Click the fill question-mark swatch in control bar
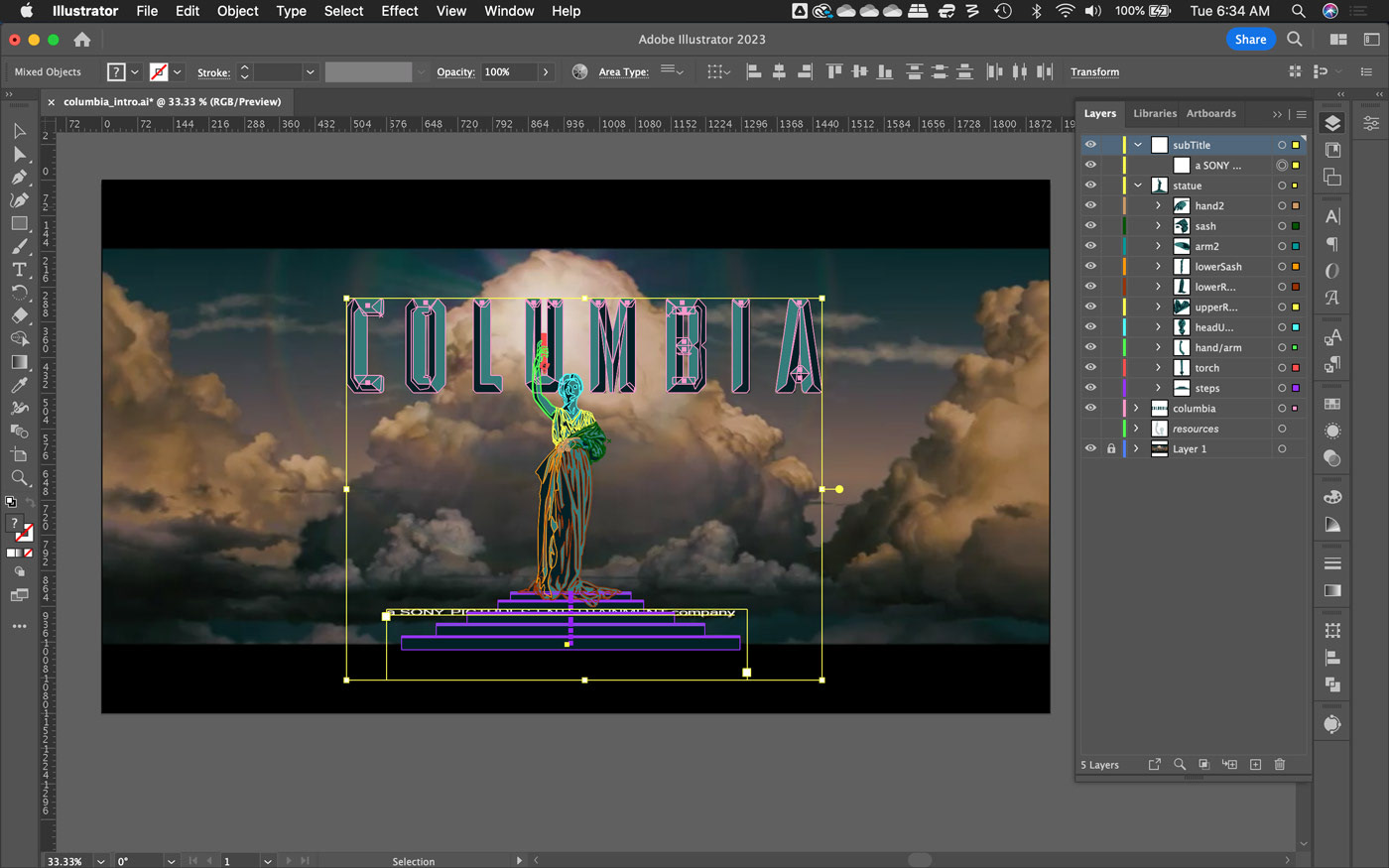Viewport: 1389px width, 868px height. point(116,72)
